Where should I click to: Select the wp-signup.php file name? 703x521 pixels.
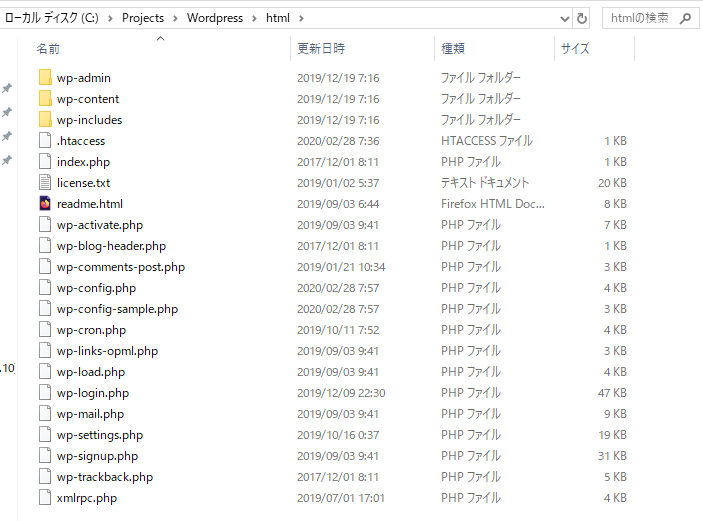click(97, 456)
